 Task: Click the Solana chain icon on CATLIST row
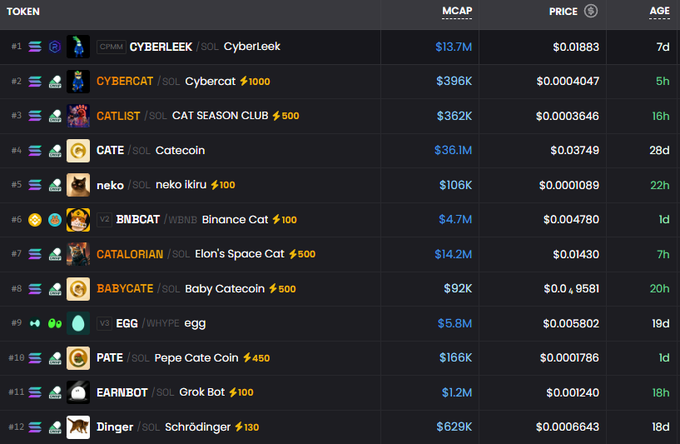35,116
